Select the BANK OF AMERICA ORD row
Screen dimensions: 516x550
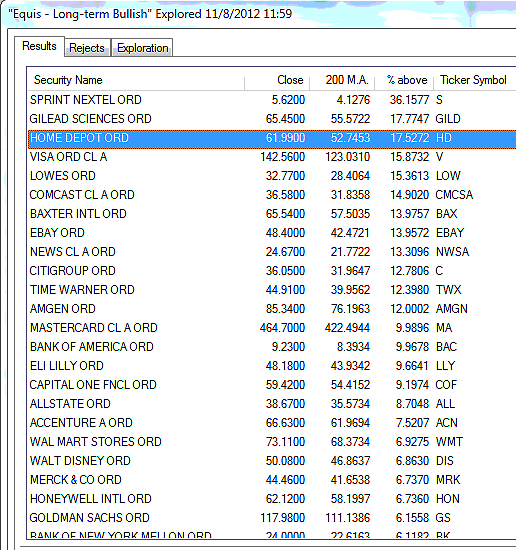tap(272, 347)
